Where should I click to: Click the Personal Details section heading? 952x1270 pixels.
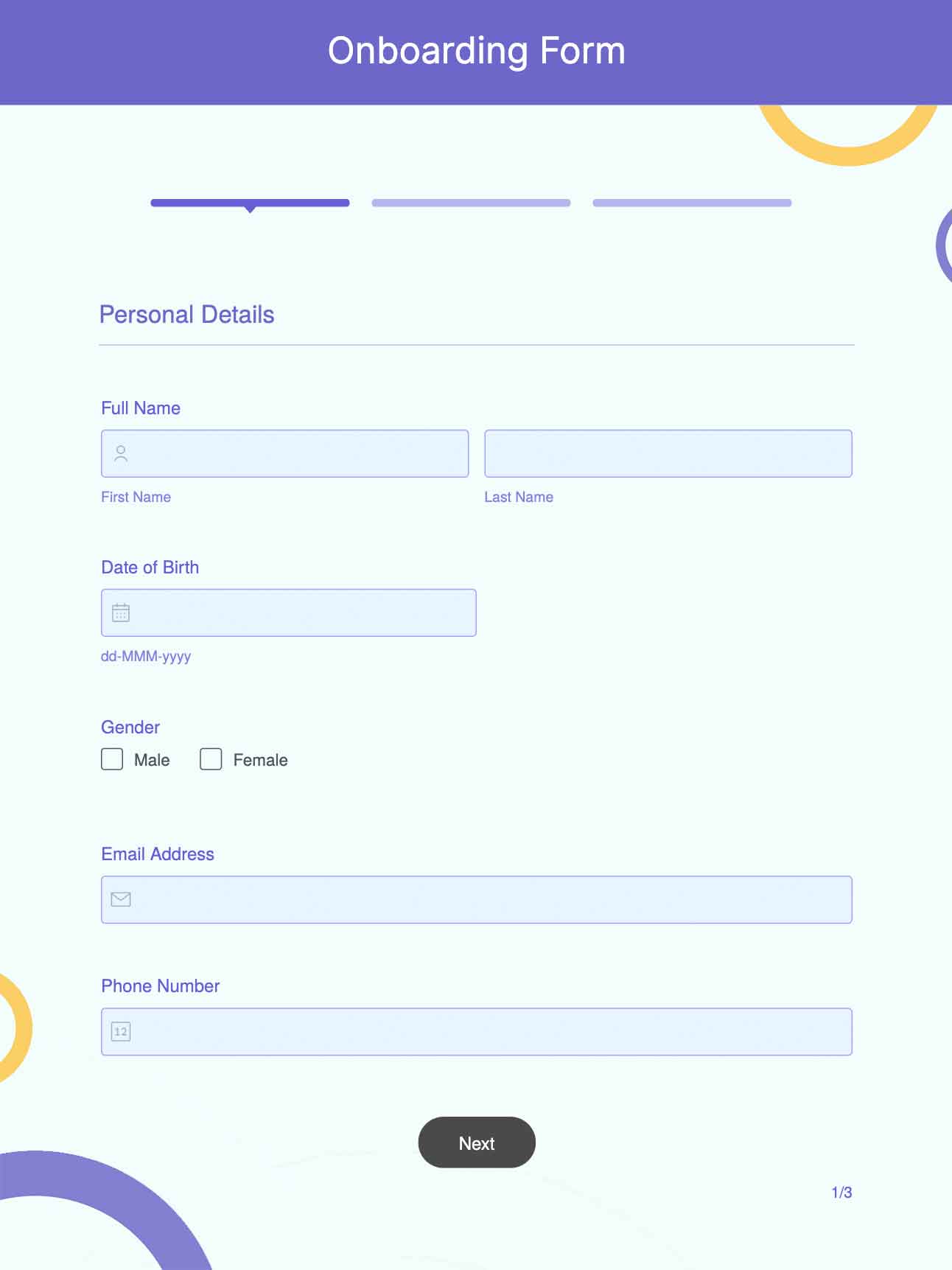pyautogui.click(x=187, y=314)
